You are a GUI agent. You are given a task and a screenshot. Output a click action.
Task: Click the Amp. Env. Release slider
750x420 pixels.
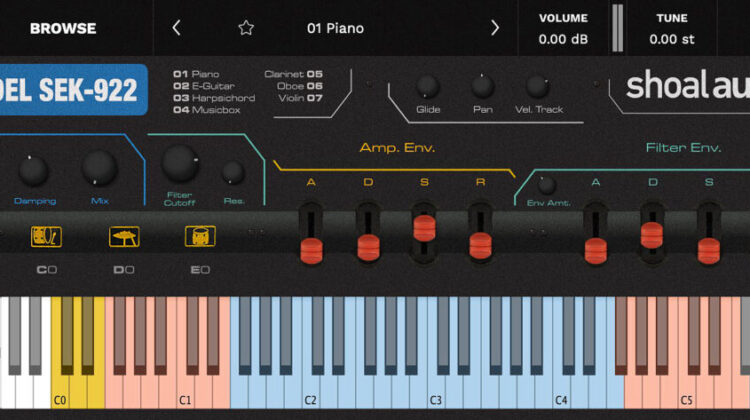coord(480,246)
